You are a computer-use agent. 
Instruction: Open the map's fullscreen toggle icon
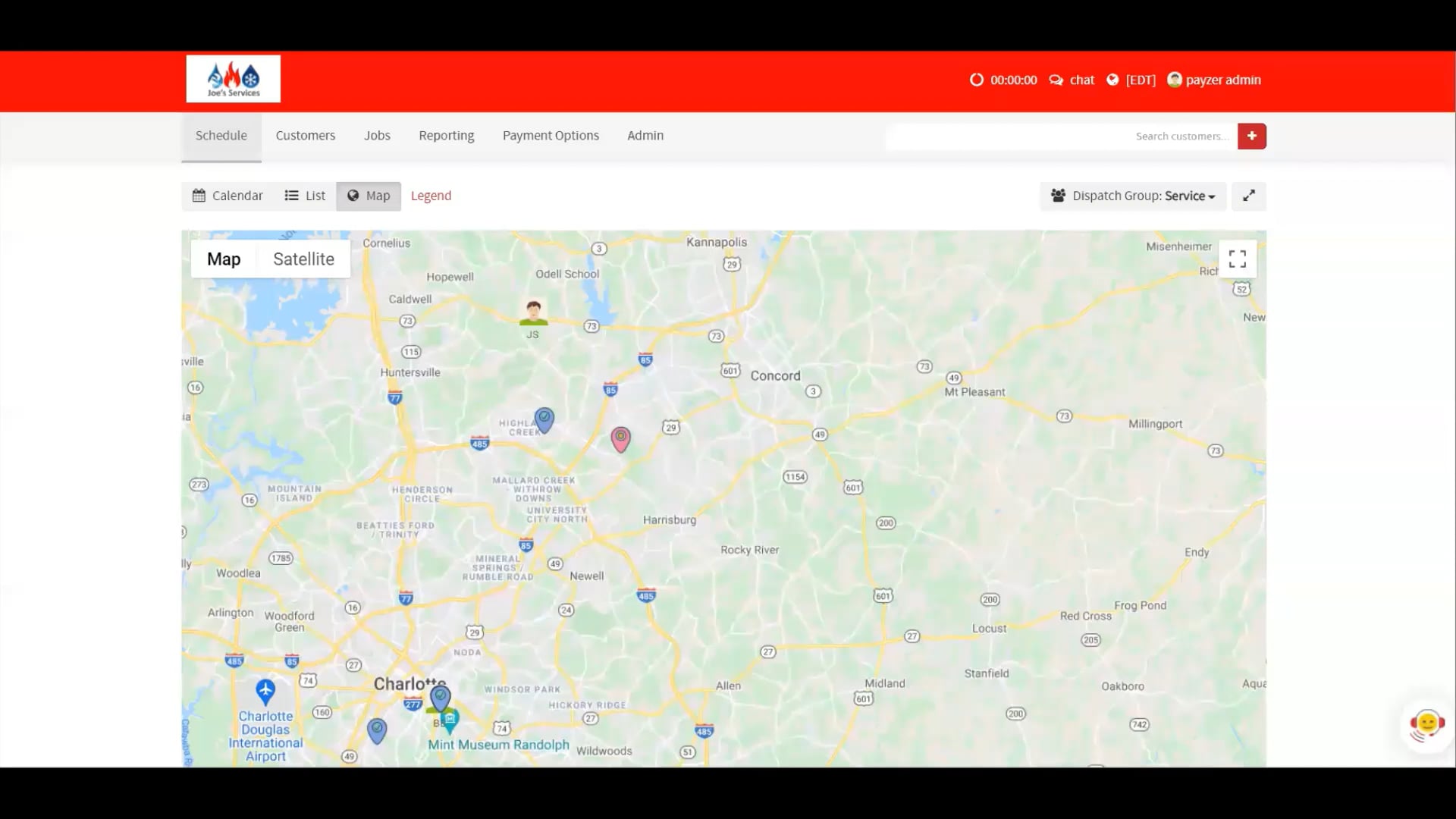click(x=1238, y=259)
